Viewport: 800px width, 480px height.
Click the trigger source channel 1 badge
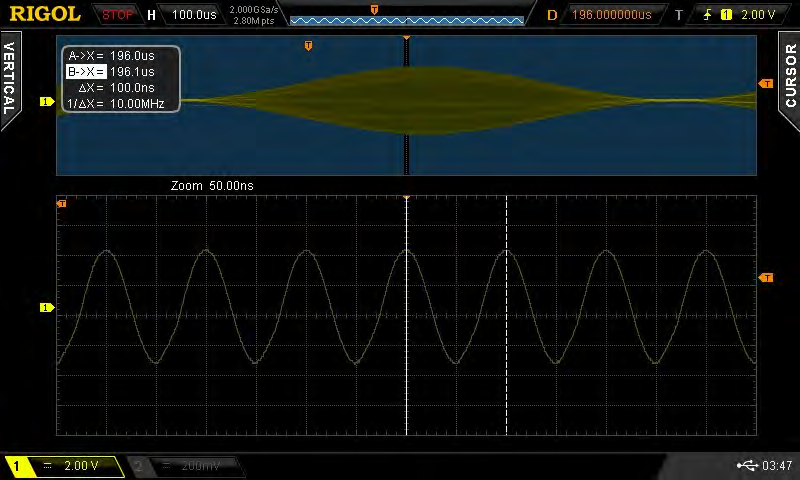pyautogui.click(x=726, y=15)
